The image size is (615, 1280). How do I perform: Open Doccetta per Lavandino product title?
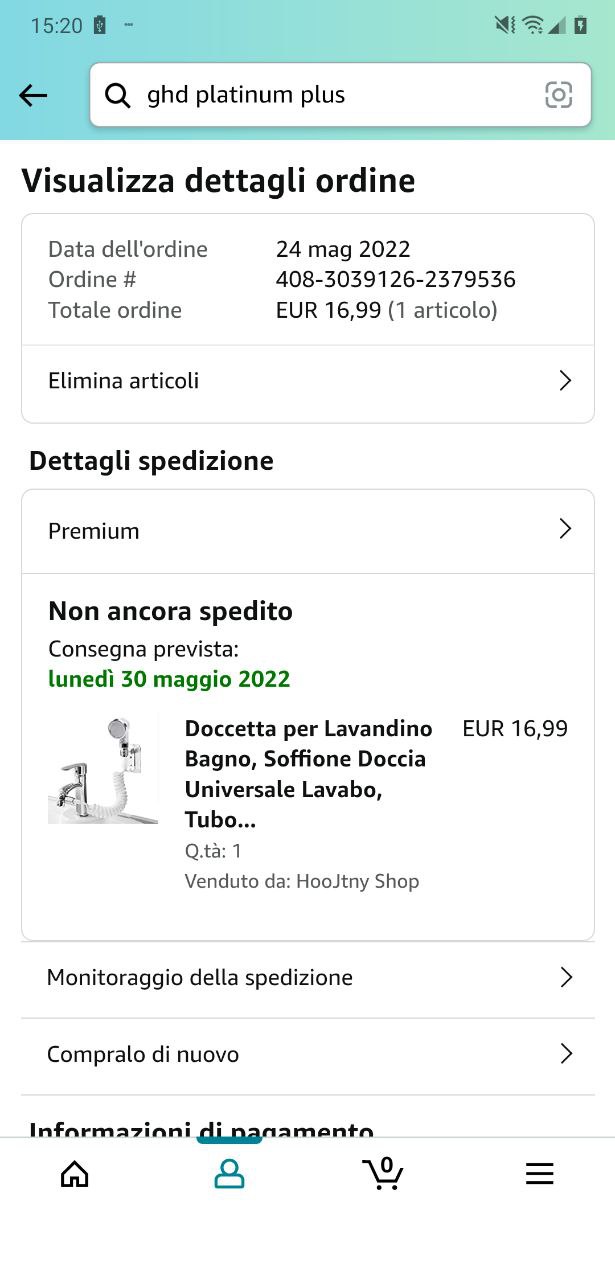coord(309,774)
